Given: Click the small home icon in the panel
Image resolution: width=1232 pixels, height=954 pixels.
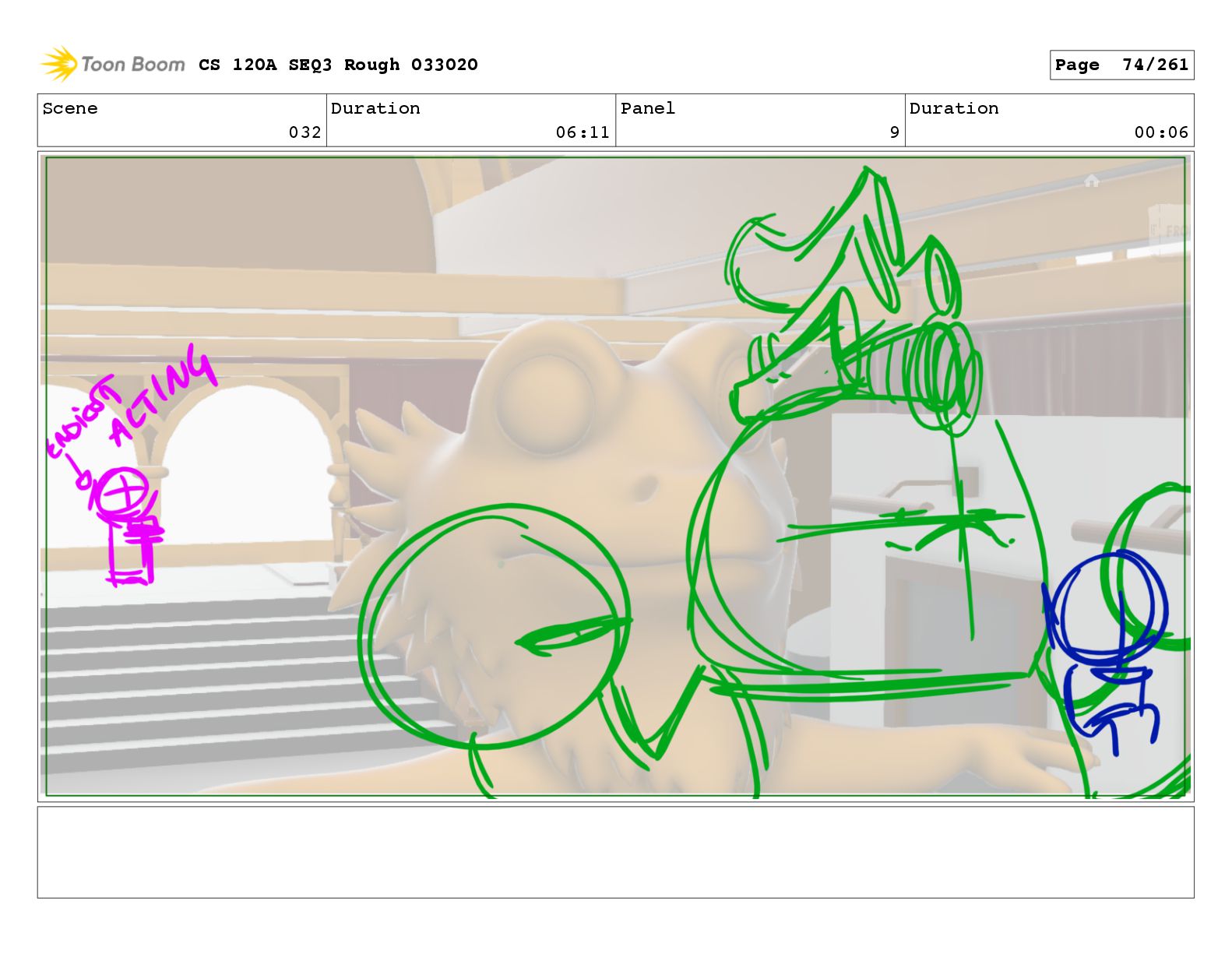Looking at the screenshot, I should pos(1091,181).
